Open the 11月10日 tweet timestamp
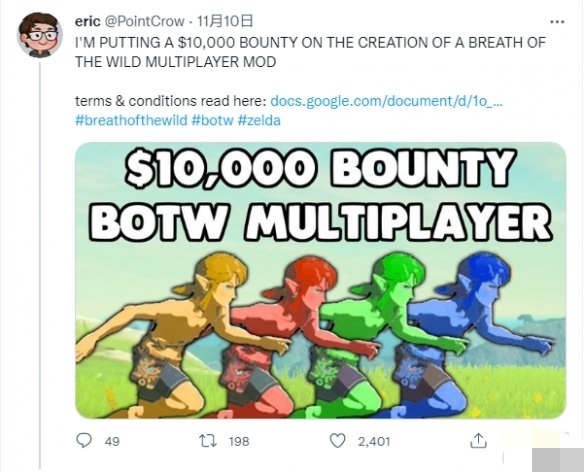The height and width of the screenshot is (472, 584). pos(224,21)
